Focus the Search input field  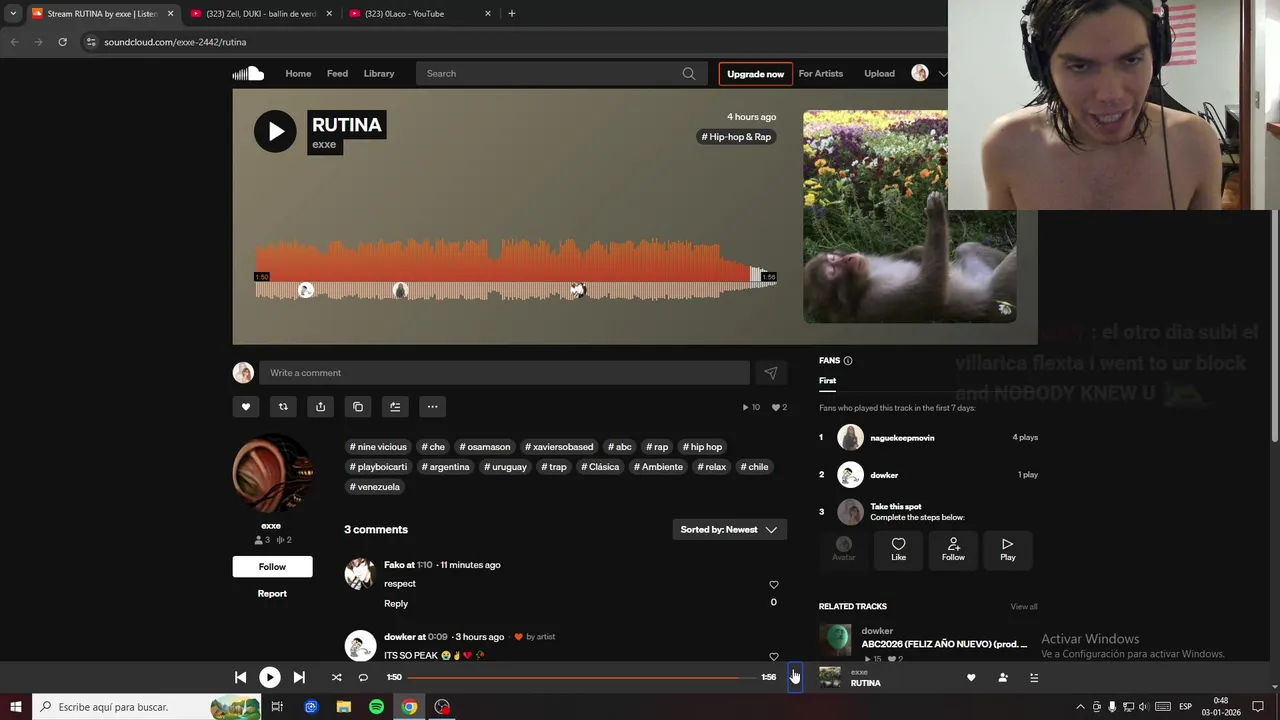pyautogui.click(x=549, y=73)
